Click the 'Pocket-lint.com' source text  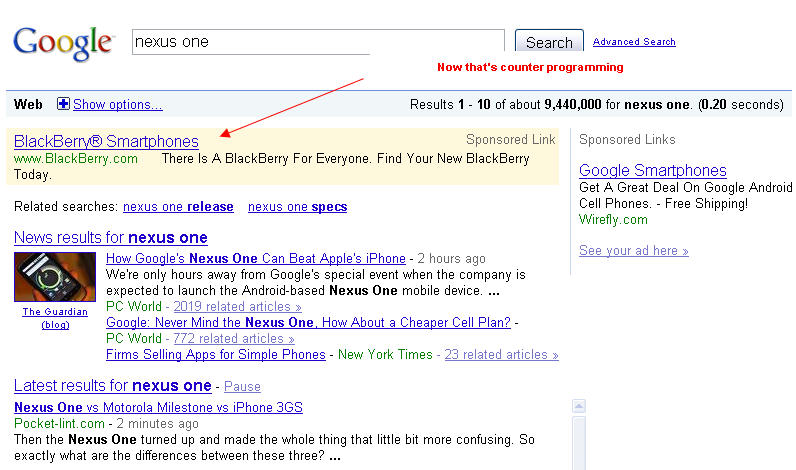59,423
